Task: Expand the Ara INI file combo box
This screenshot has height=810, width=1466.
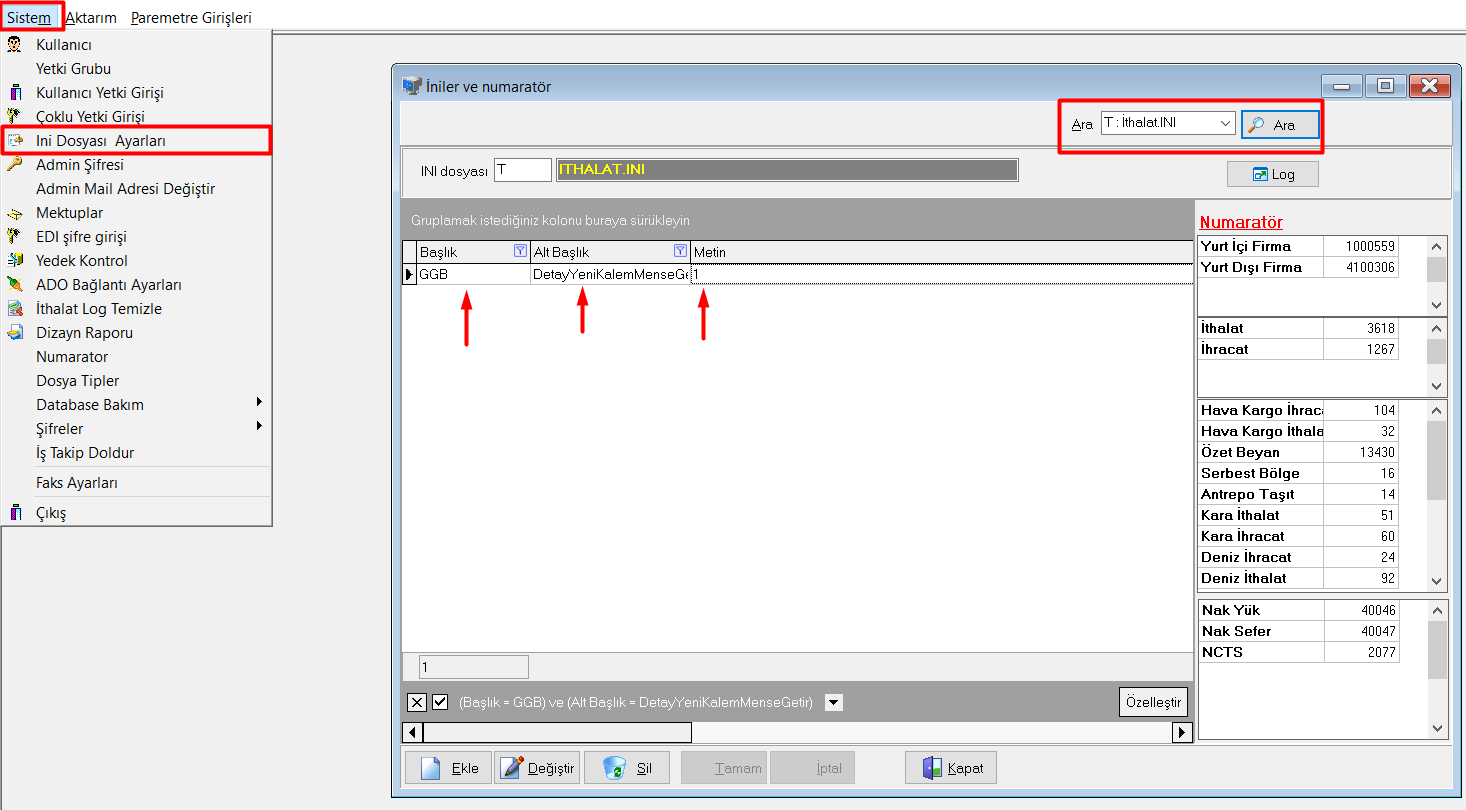Action: [1226, 123]
